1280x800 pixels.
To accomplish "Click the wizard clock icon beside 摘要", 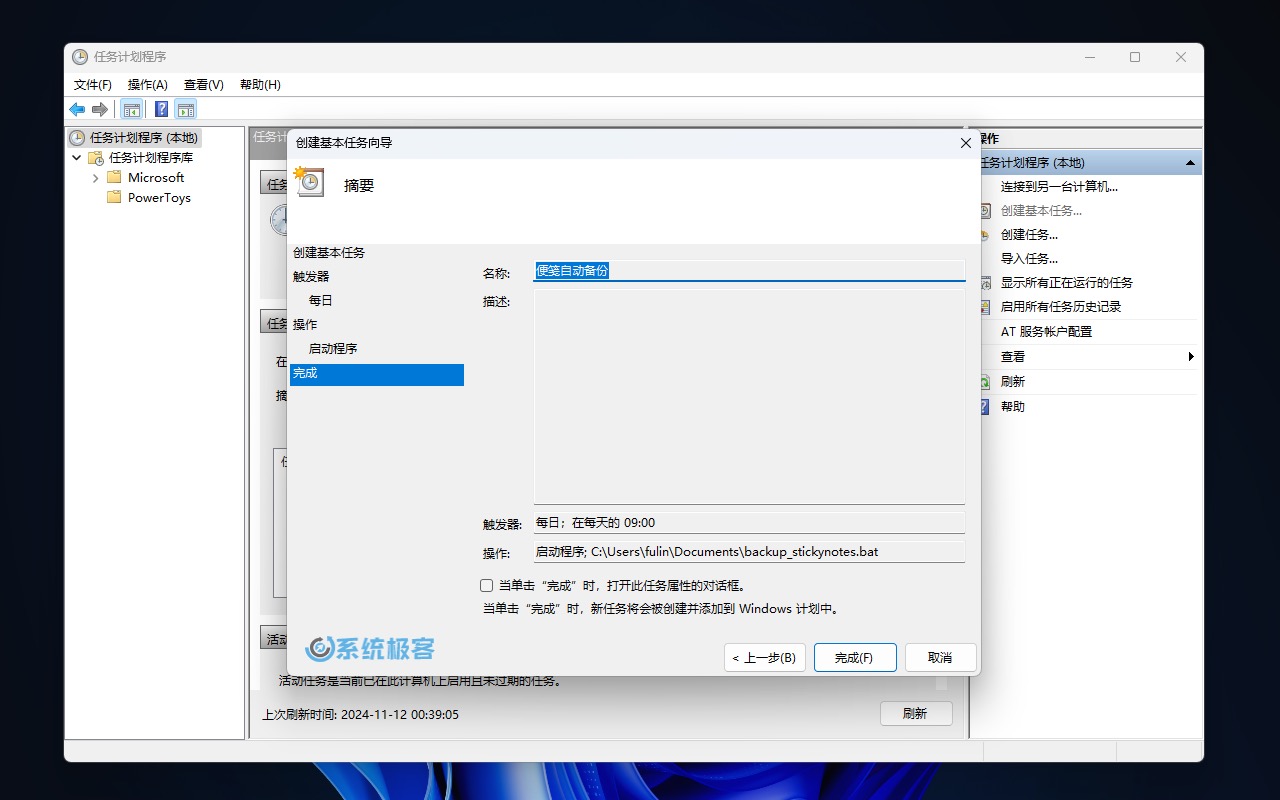I will coord(309,181).
